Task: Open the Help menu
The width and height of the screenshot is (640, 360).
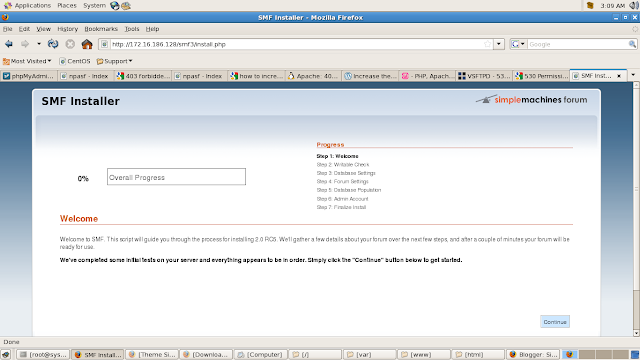Action: (152, 29)
